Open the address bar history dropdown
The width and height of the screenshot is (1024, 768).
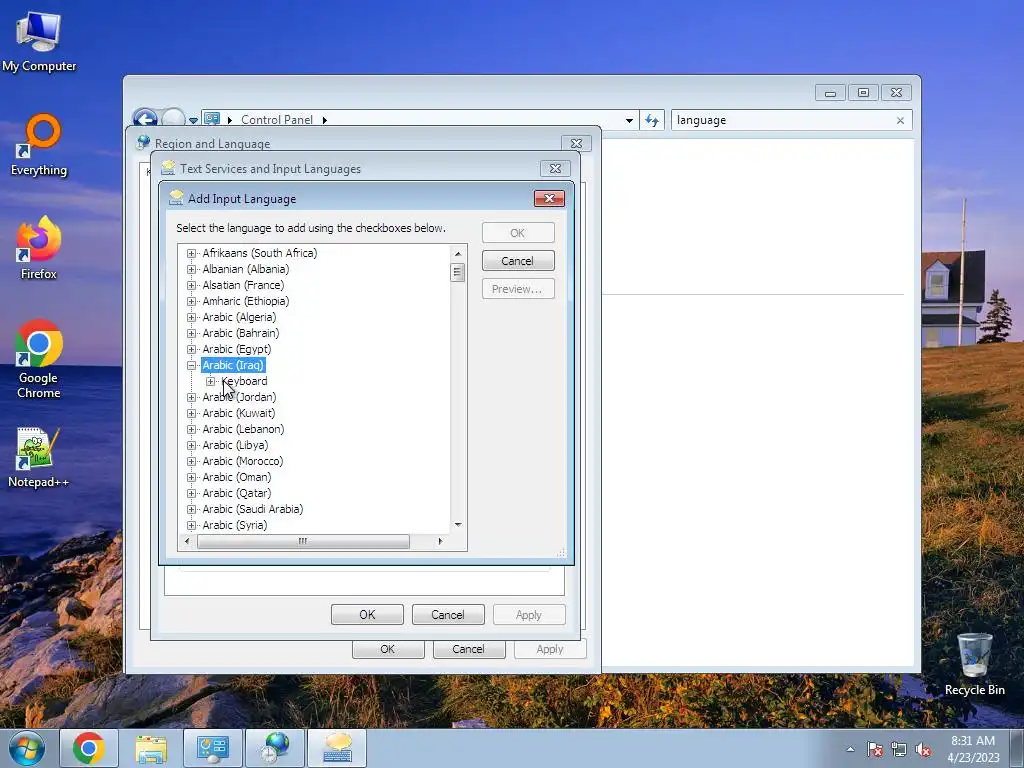coord(629,120)
